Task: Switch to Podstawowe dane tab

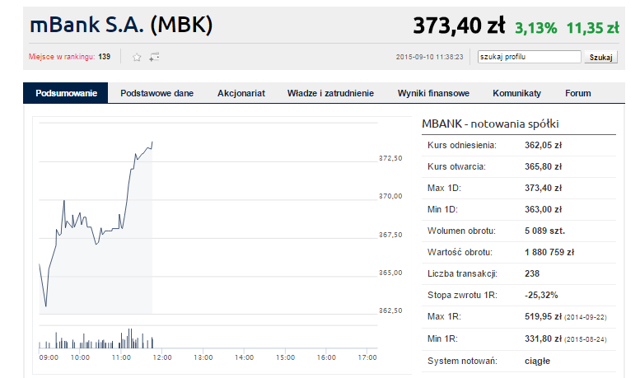Action: [157, 93]
